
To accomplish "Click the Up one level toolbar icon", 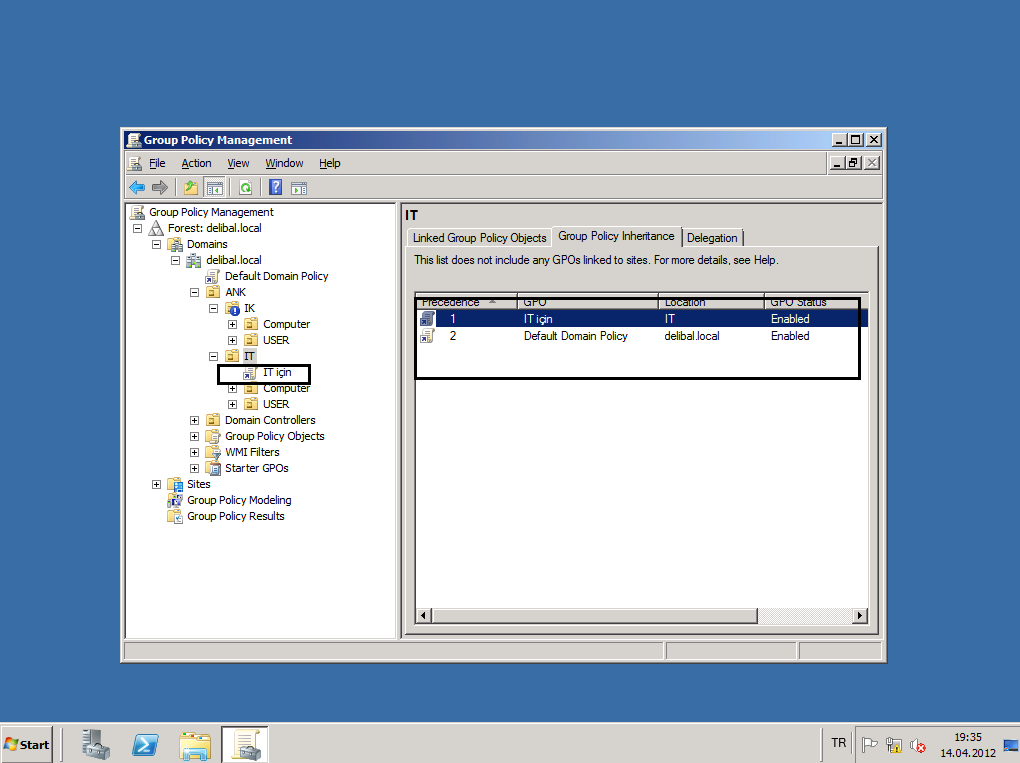I will [x=191, y=187].
